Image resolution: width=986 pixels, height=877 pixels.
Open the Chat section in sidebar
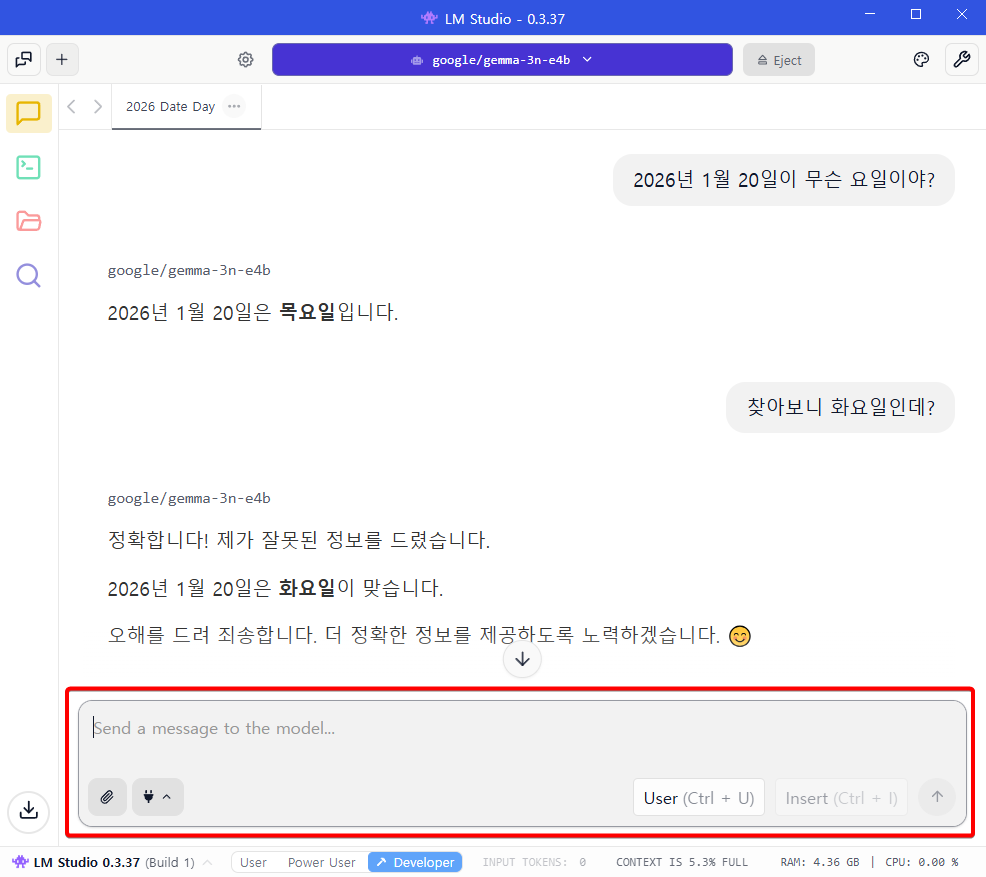[x=29, y=113]
